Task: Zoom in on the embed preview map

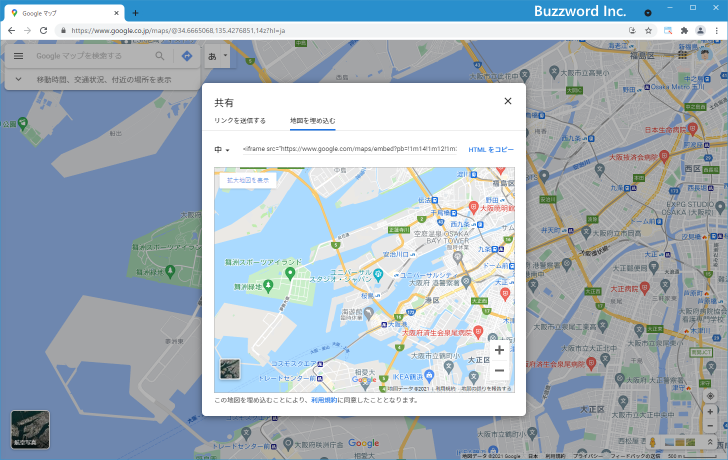Action: [499, 350]
